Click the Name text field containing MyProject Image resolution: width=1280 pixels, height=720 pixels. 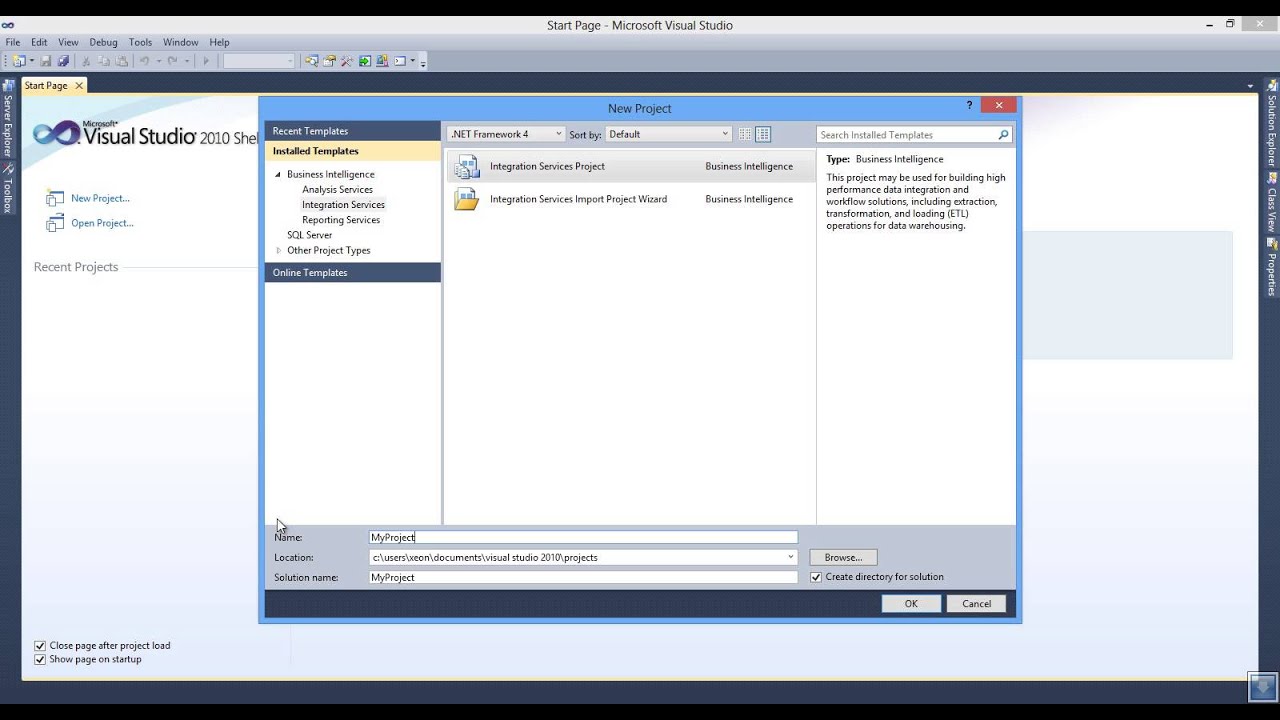[x=583, y=538]
